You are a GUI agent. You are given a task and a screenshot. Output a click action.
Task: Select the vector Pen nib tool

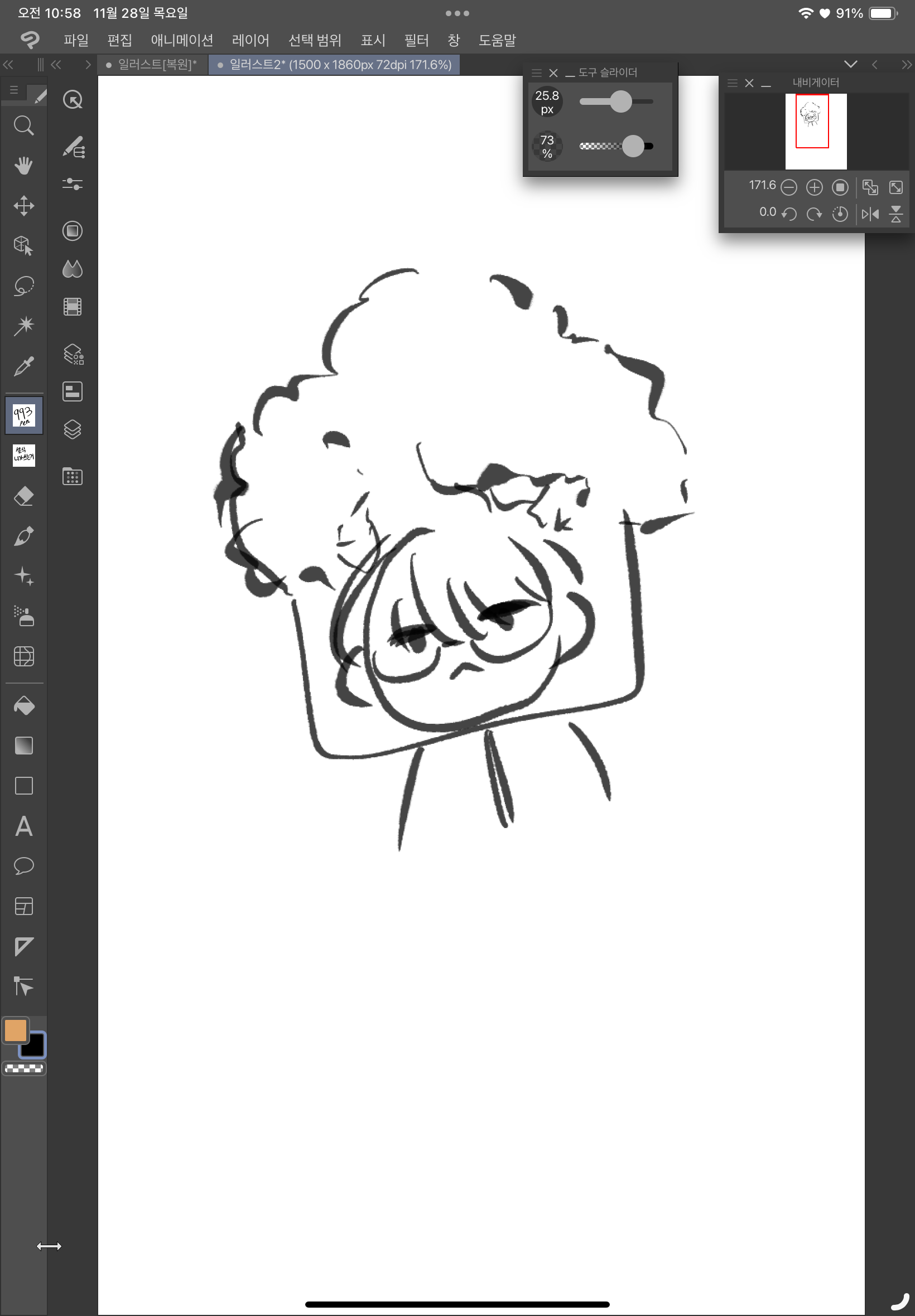23,536
